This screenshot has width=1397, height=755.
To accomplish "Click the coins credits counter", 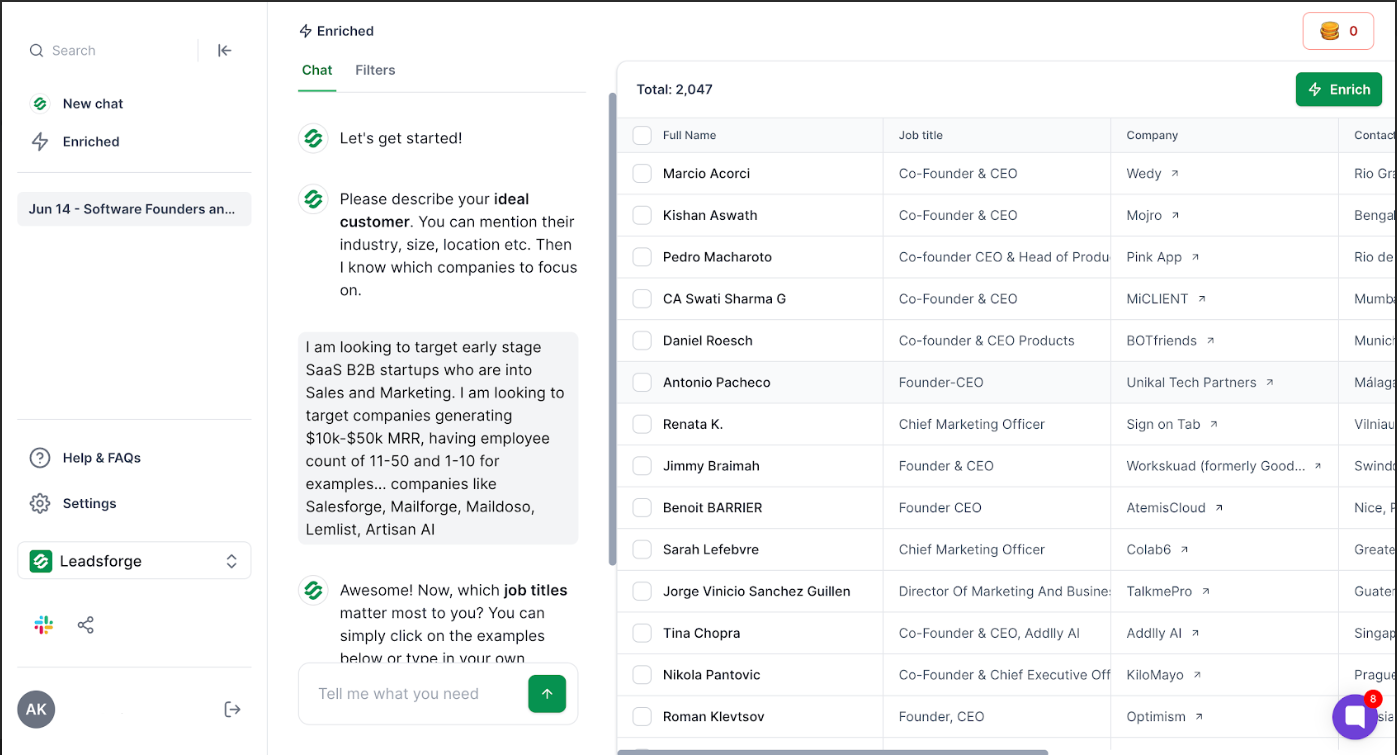I will pyautogui.click(x=1338, y=31).
